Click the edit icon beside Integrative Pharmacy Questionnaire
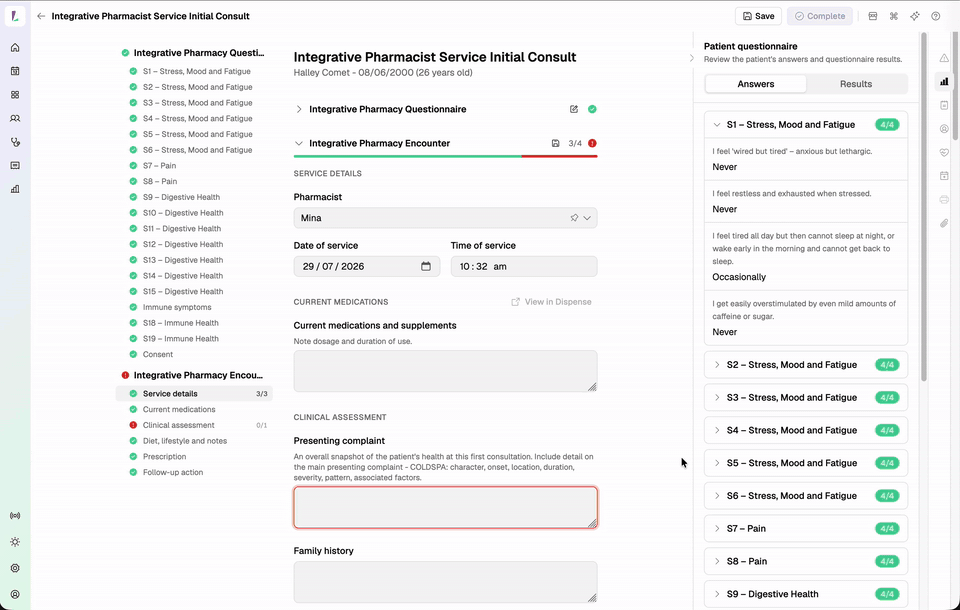This screenshot has height=610, width=960. point(574,109)
